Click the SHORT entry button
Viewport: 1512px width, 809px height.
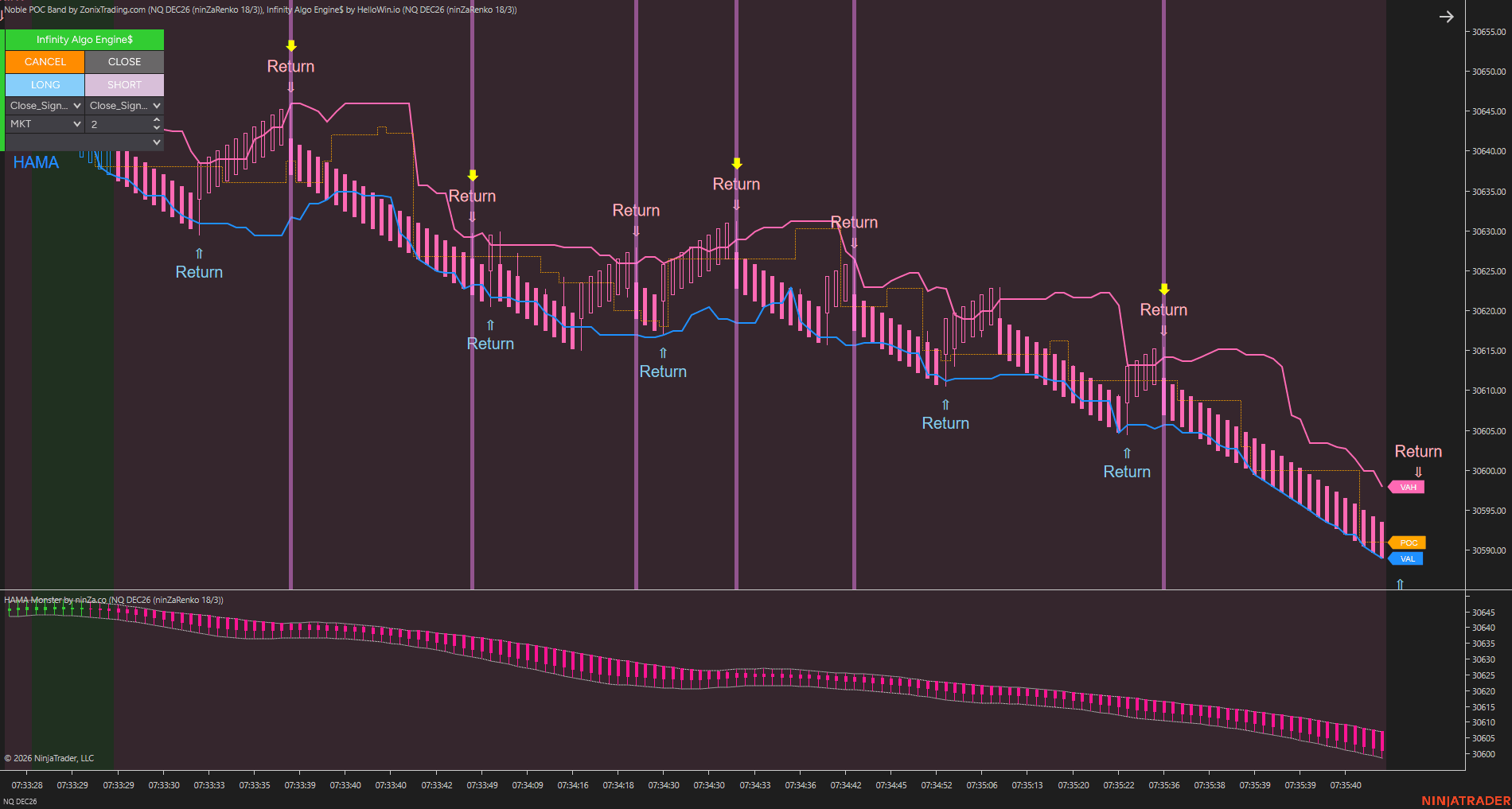pyautogui.click(x=125, y=84)
